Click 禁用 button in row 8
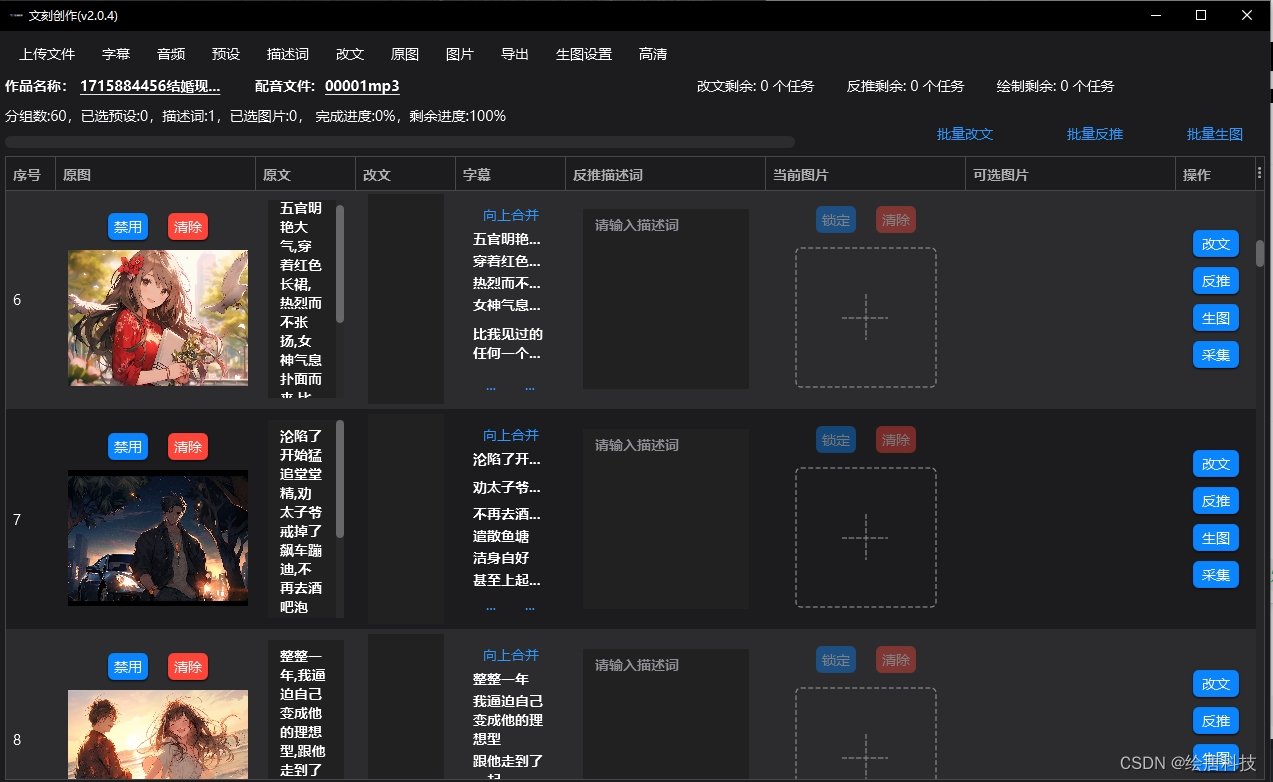 click(x=128, y=667)
